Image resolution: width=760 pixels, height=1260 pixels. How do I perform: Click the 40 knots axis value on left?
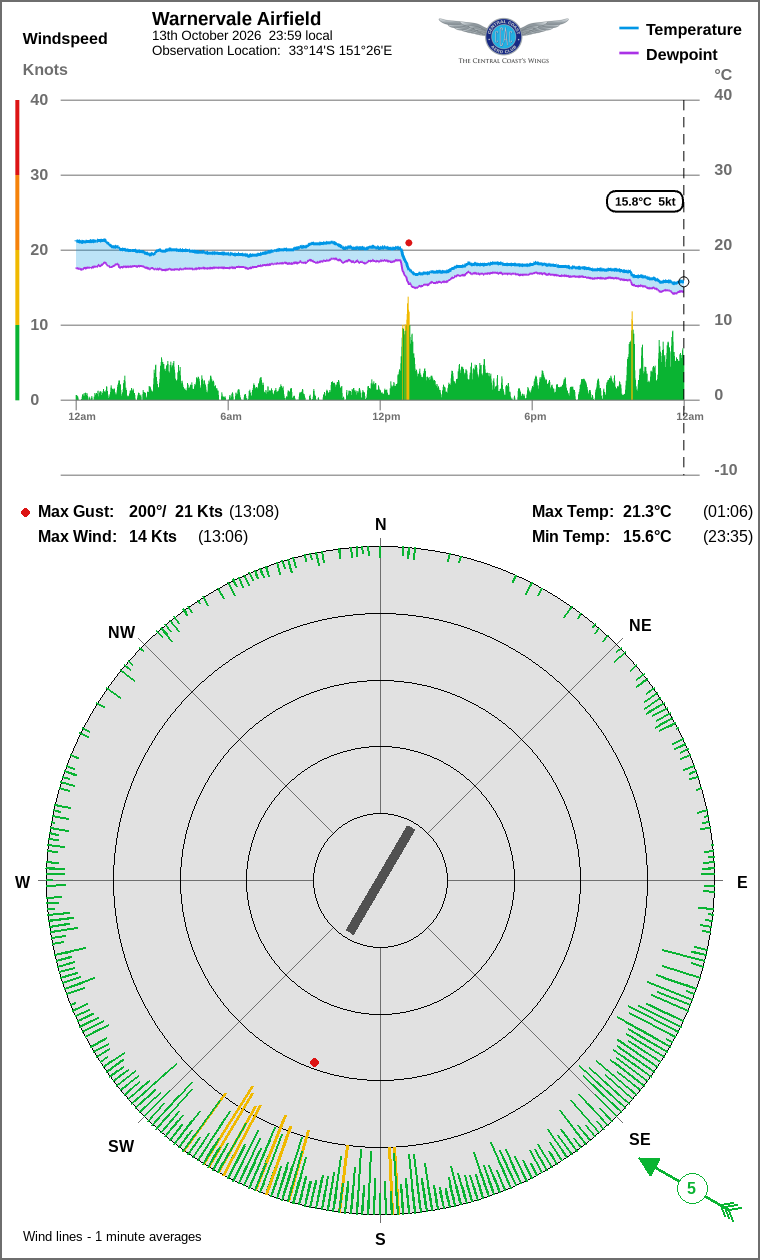click(39, 100)
